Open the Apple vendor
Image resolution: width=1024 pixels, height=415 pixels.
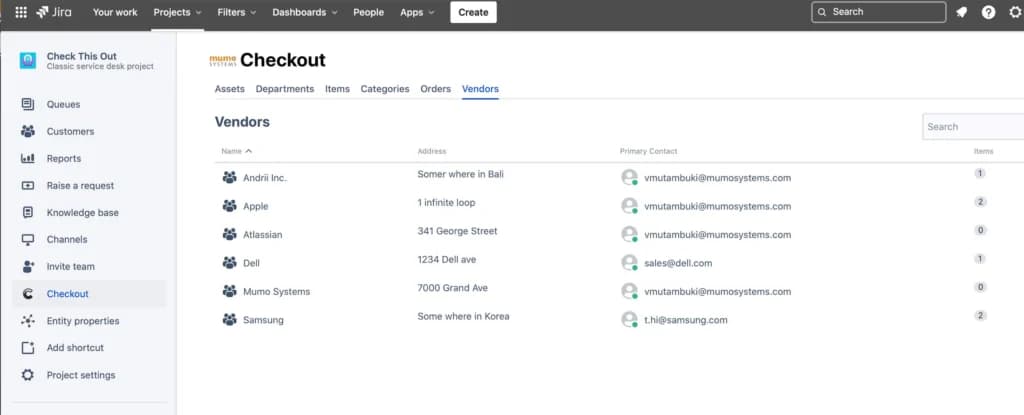[256, 207]
